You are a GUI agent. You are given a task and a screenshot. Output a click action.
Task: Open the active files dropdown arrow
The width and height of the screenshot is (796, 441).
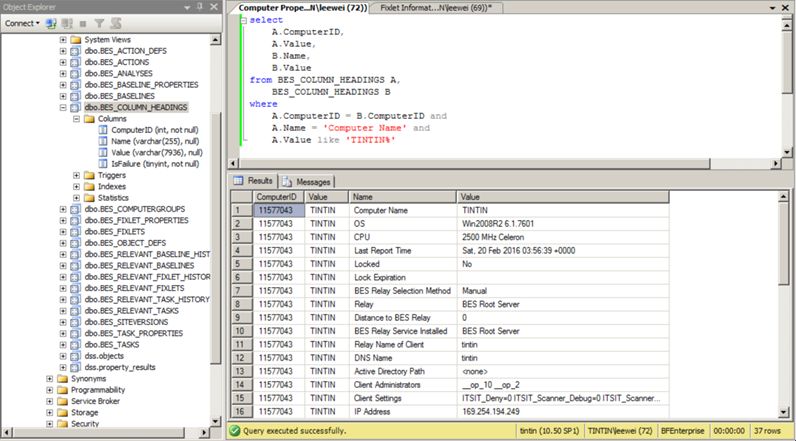[x=773, y=8]
